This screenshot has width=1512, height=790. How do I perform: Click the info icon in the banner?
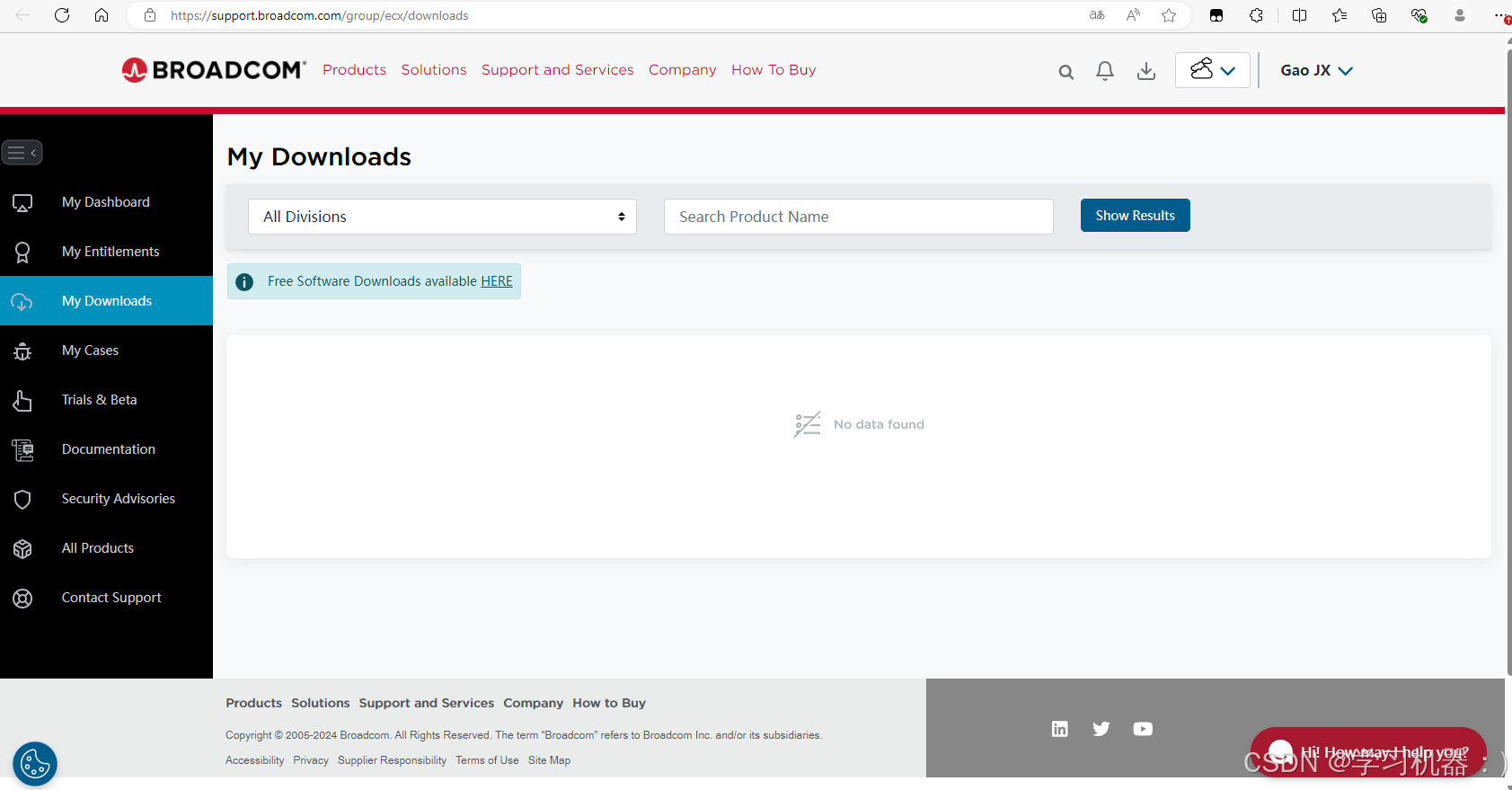coord(244,282)
